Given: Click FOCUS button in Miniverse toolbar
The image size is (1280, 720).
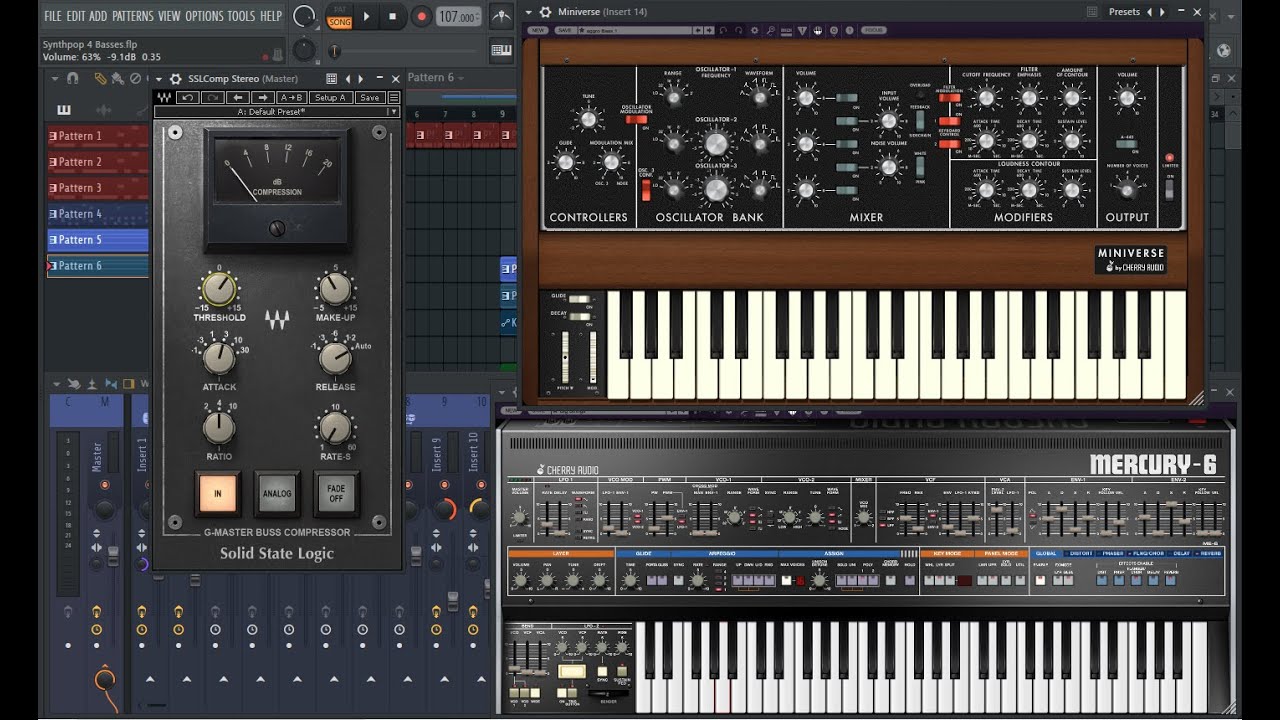Looking at the screenshot, I should click(873, 30).
